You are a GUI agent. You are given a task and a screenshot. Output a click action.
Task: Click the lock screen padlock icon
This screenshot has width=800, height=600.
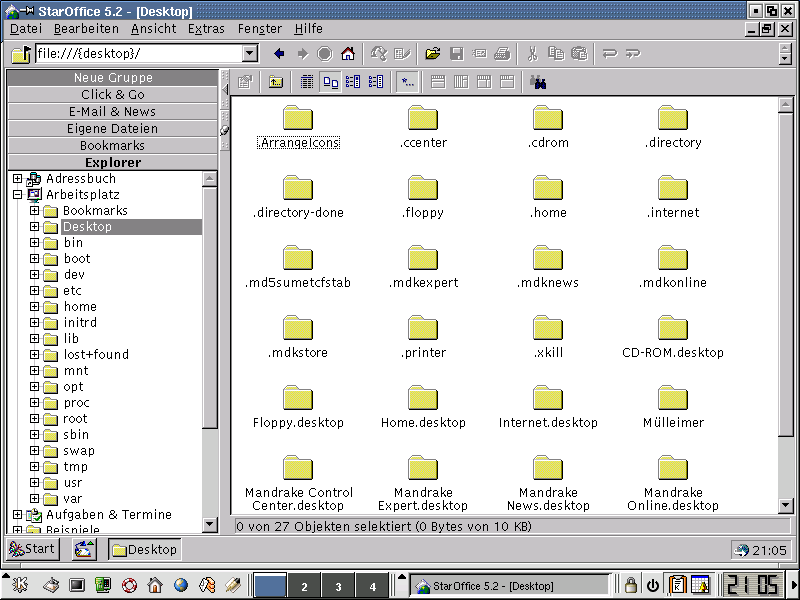(631, 585)
